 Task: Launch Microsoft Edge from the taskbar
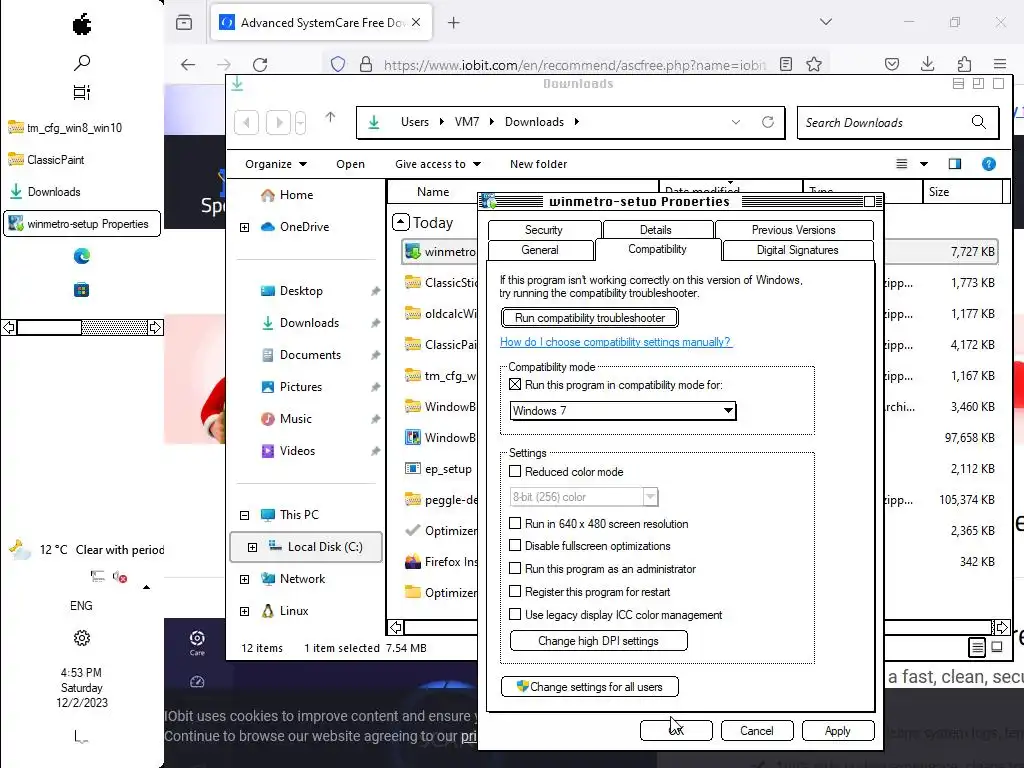[x=82, y=256]
